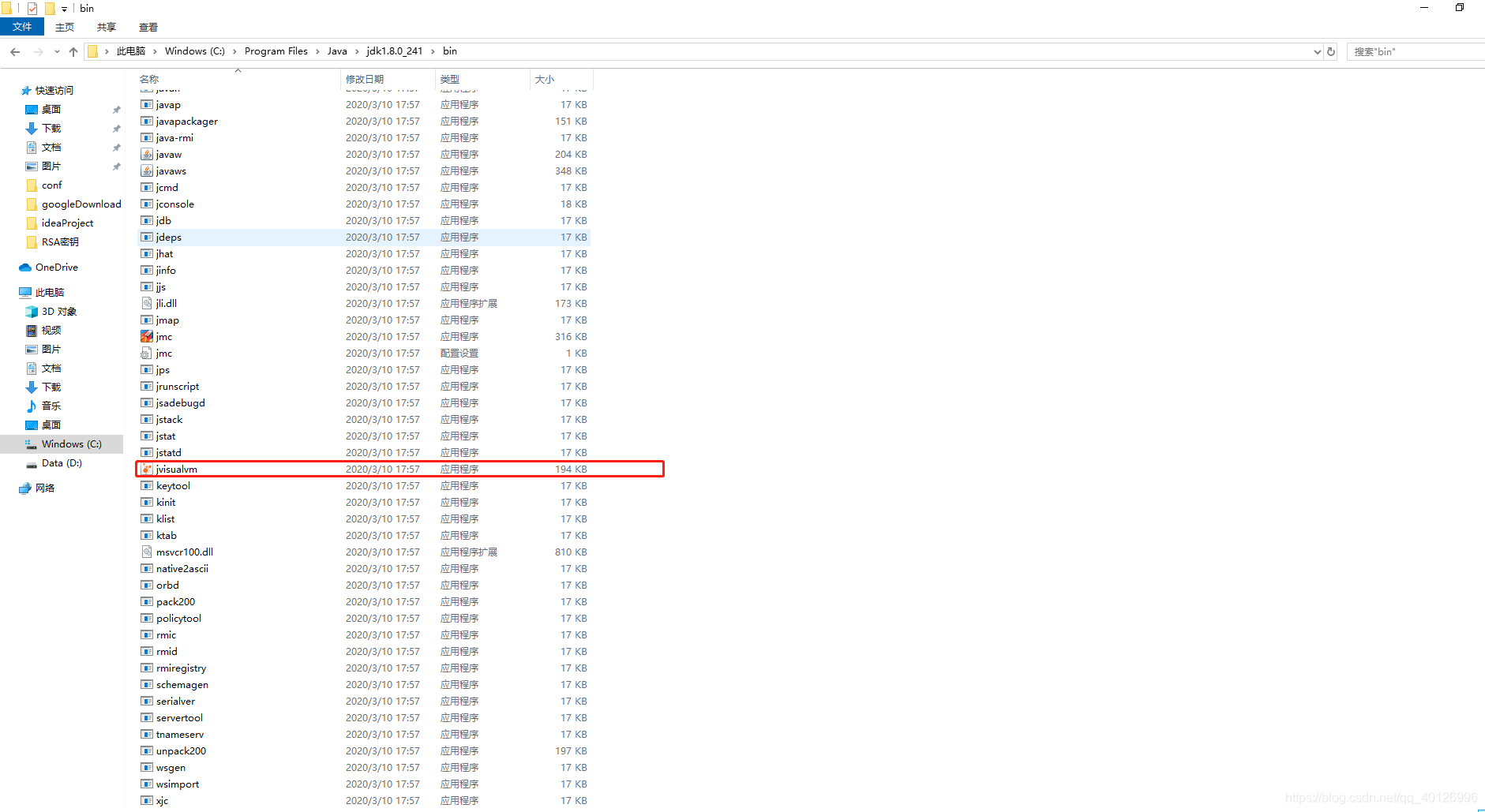The height and width of the screenshot is (812, 1485).
Task: Switch to the 主页 ribbon tab
Action: 65,27
